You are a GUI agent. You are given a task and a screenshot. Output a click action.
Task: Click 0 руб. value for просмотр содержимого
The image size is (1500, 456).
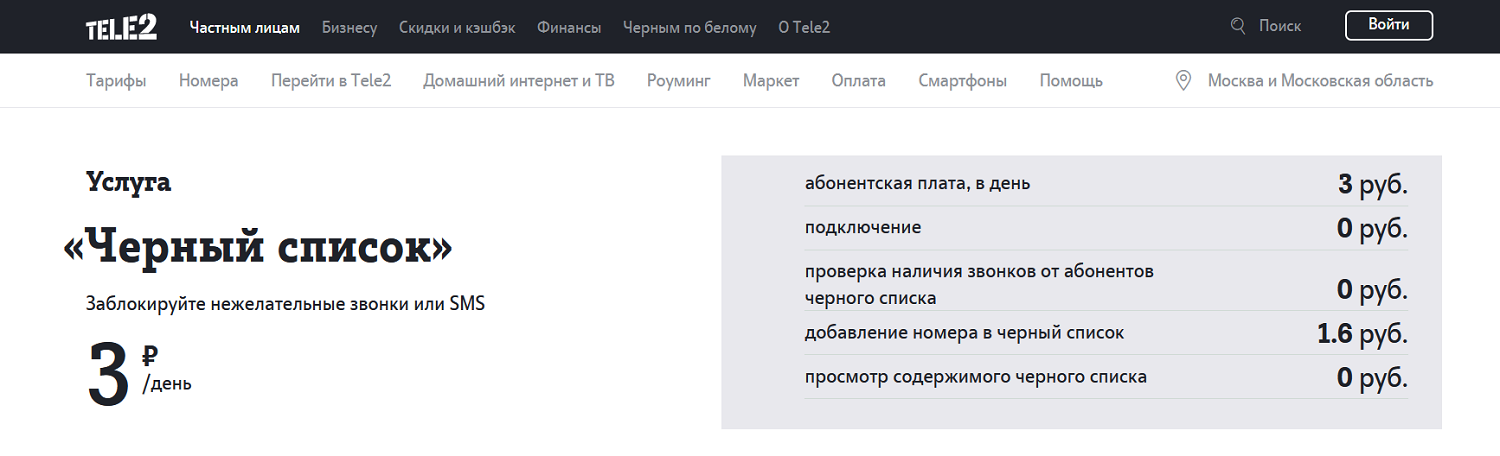click(x=1372, y=378)
